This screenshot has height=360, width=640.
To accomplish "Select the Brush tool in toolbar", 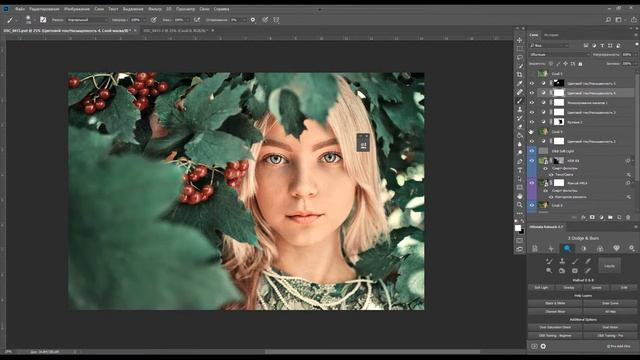I will click(519, 101).
